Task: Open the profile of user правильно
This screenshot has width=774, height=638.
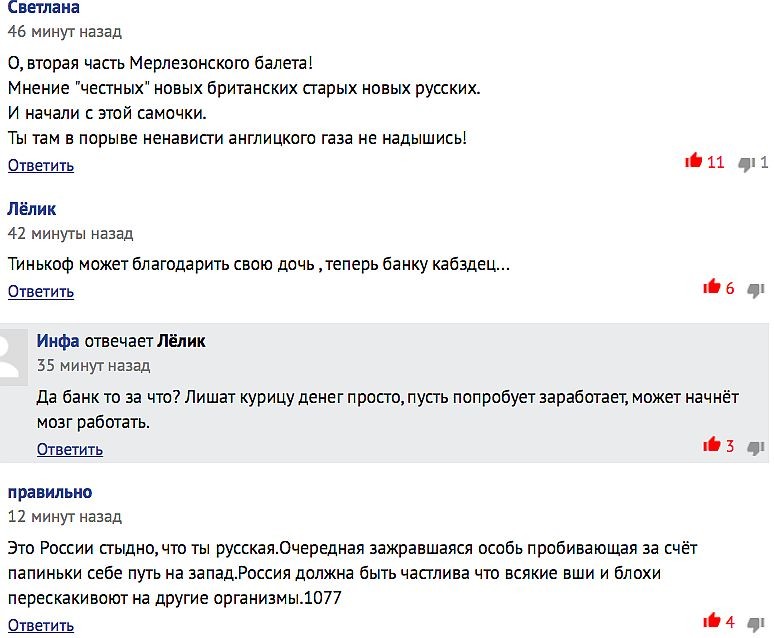Action: pos(50,492)
